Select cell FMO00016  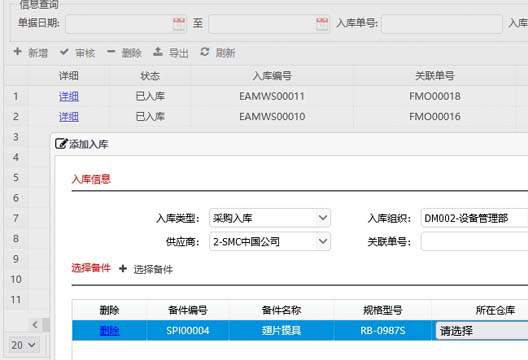[435, 117]
